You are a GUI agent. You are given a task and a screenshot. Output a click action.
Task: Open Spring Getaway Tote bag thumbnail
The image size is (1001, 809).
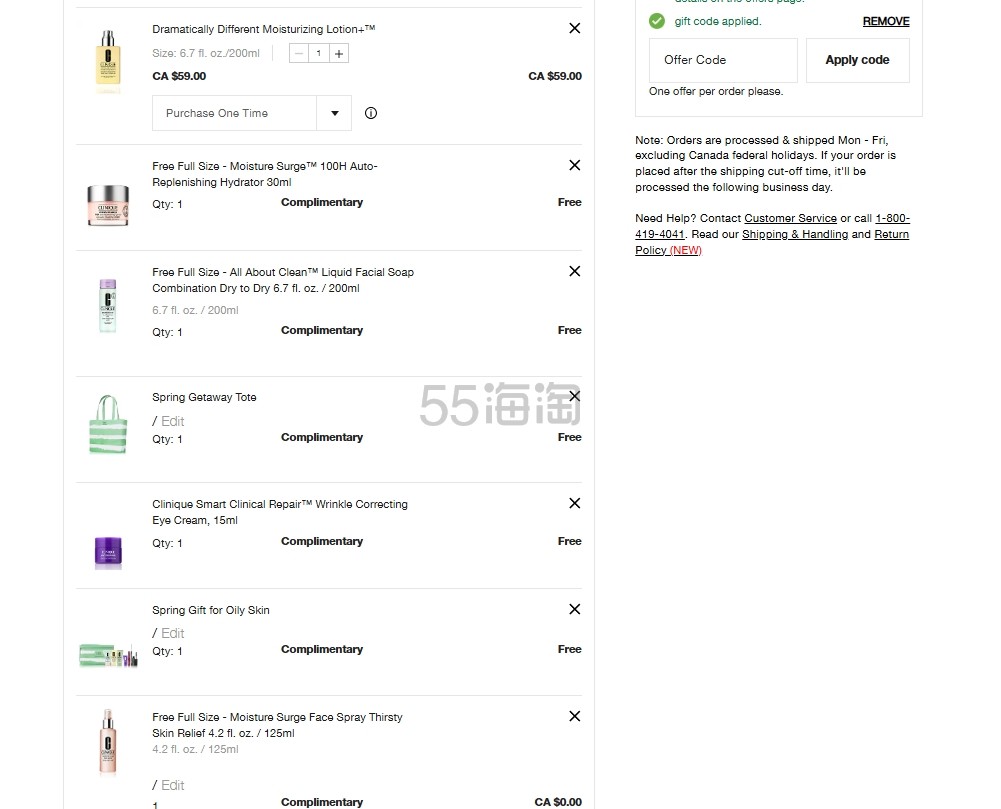point(108,424)
